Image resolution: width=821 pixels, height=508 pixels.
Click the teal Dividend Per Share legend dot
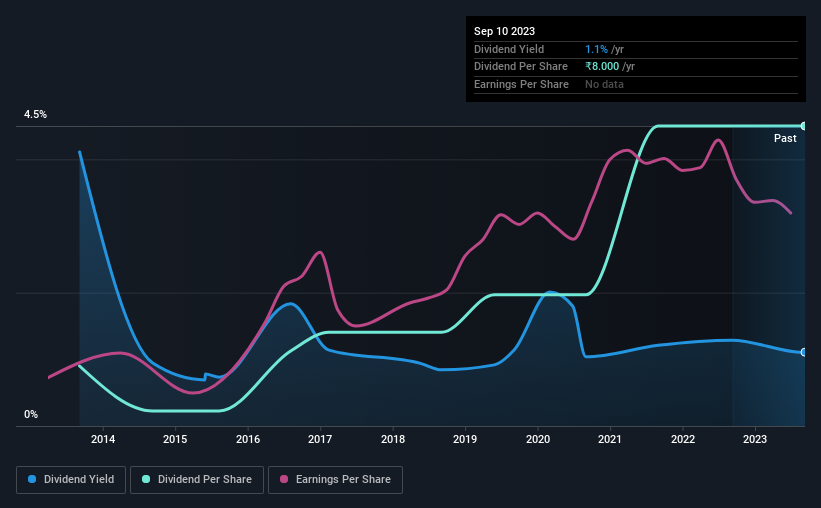click(146, 479)
